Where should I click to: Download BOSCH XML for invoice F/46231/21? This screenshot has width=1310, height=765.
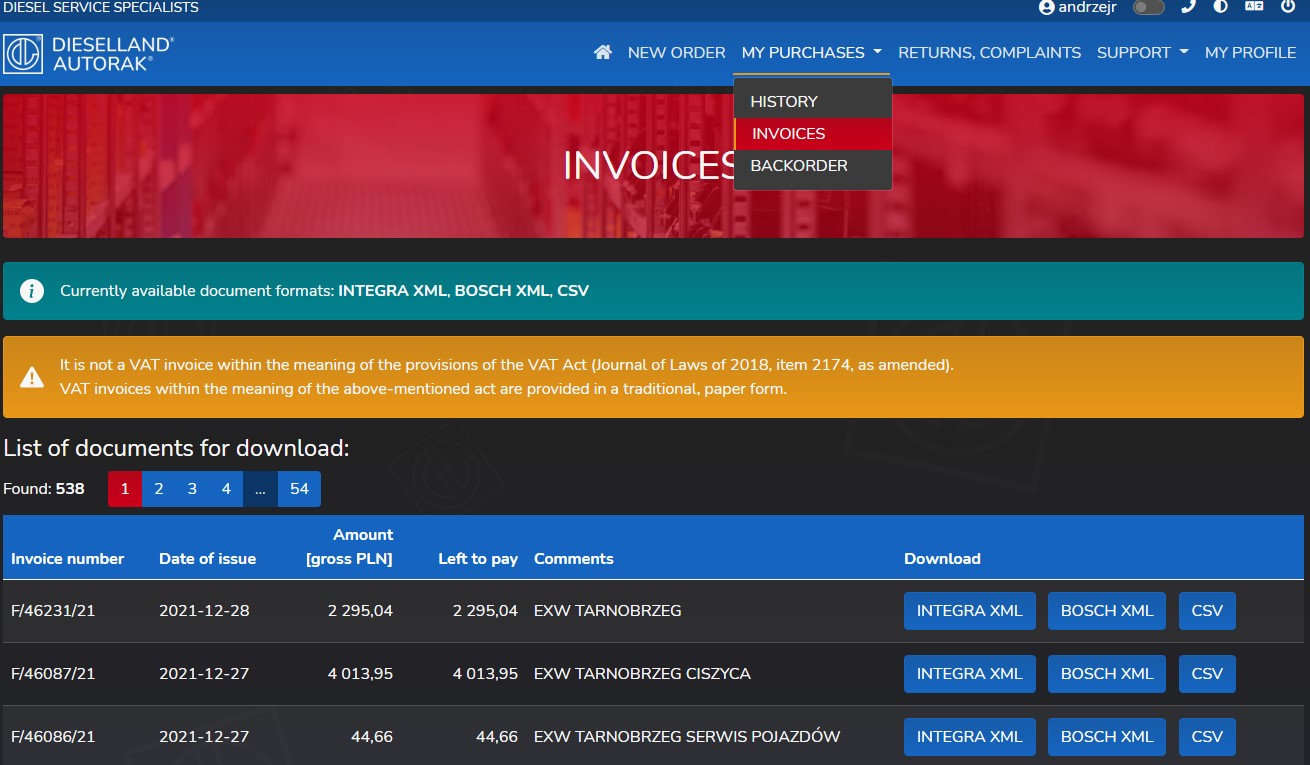click(x=1107, y=611)
